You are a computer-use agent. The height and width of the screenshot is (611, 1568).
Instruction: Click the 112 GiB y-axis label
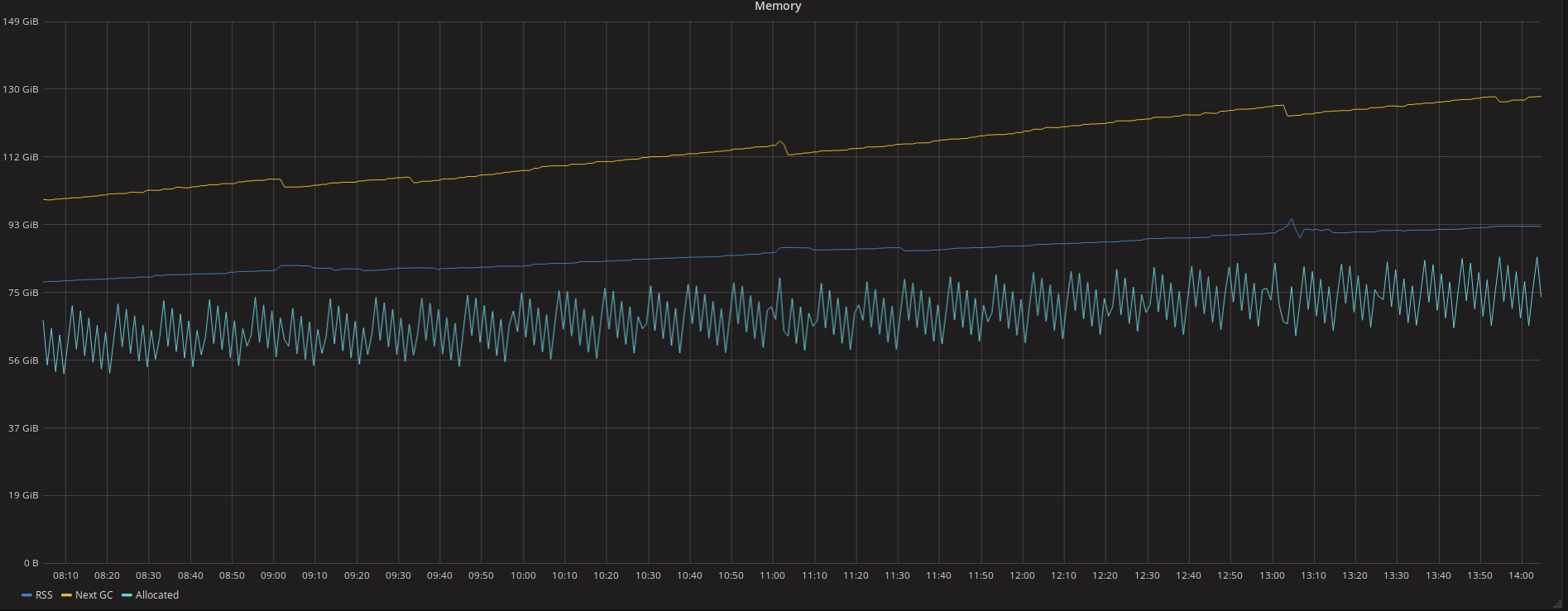21,157
